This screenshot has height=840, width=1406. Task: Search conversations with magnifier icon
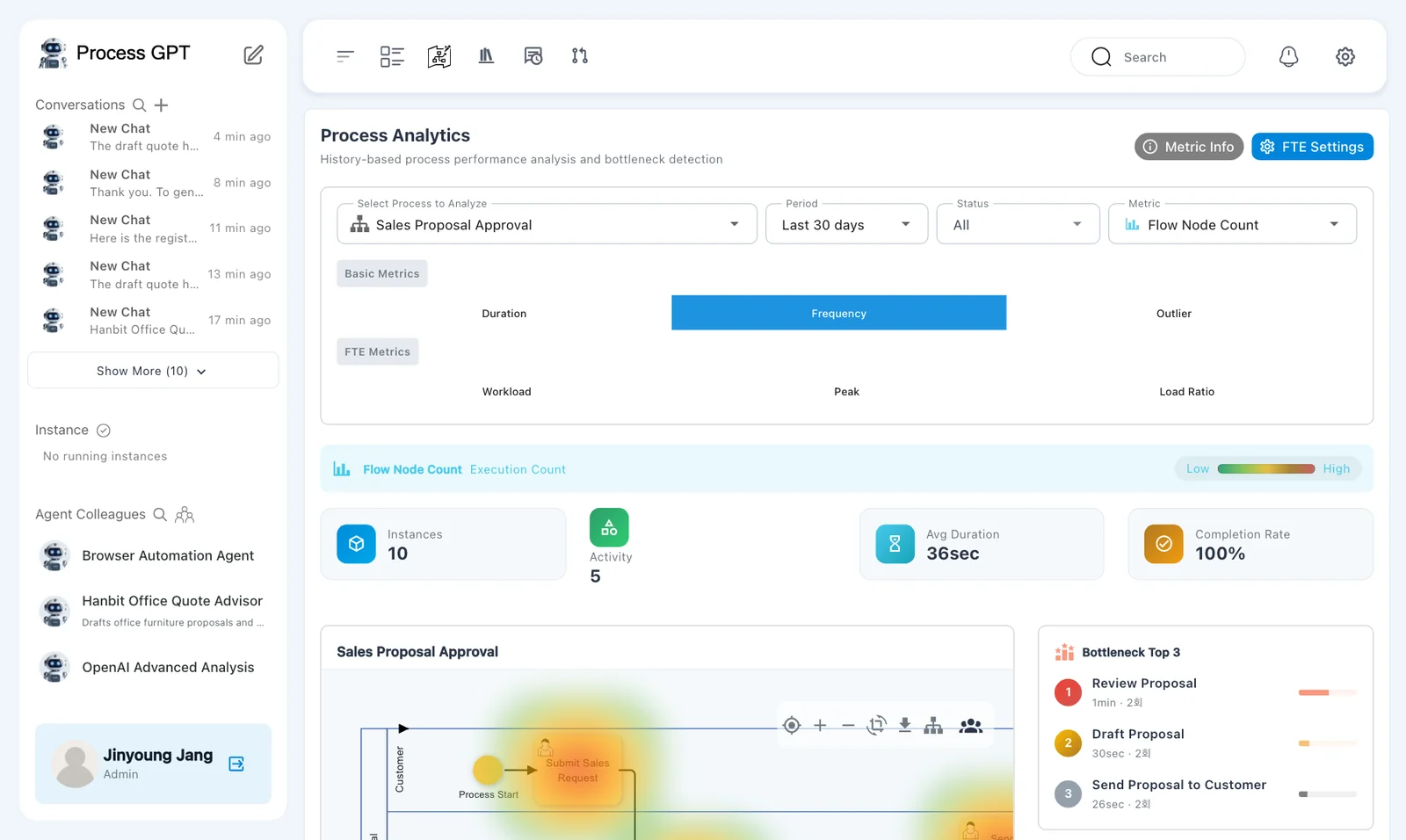click(x=139, y=105)
